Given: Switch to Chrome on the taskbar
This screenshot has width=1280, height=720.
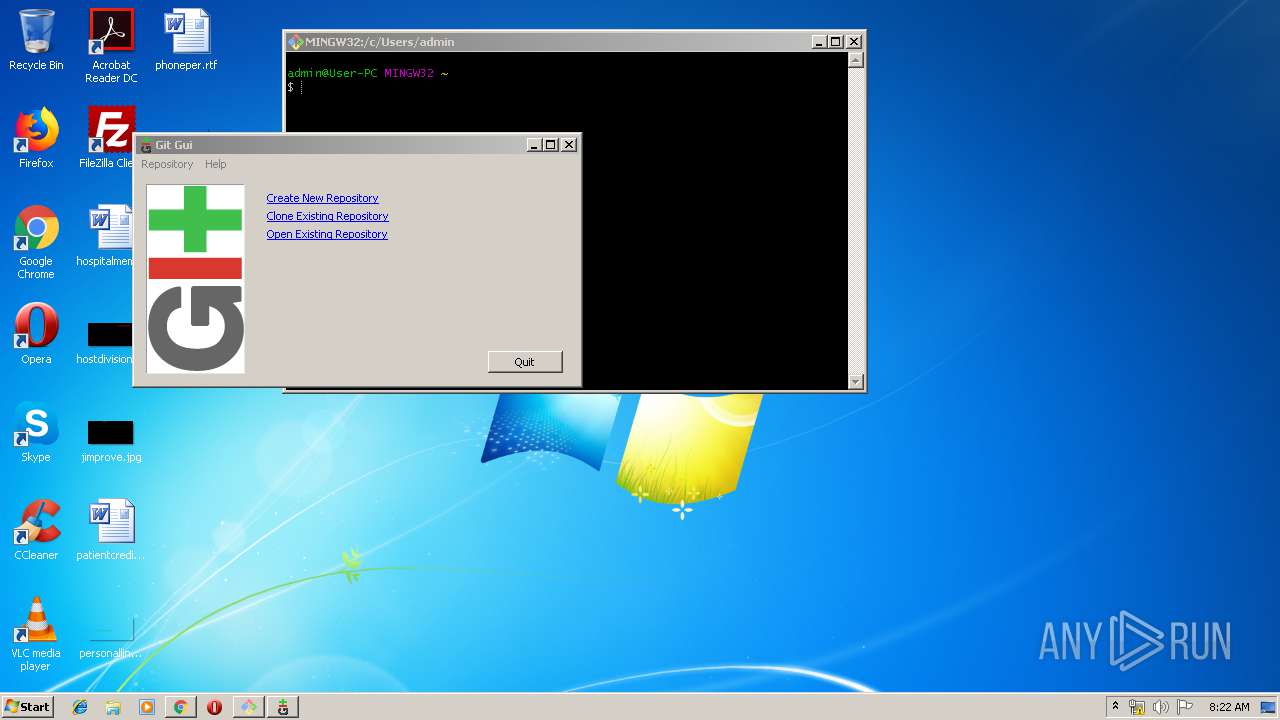Looking at the screenshot, I should click(180, 707).
